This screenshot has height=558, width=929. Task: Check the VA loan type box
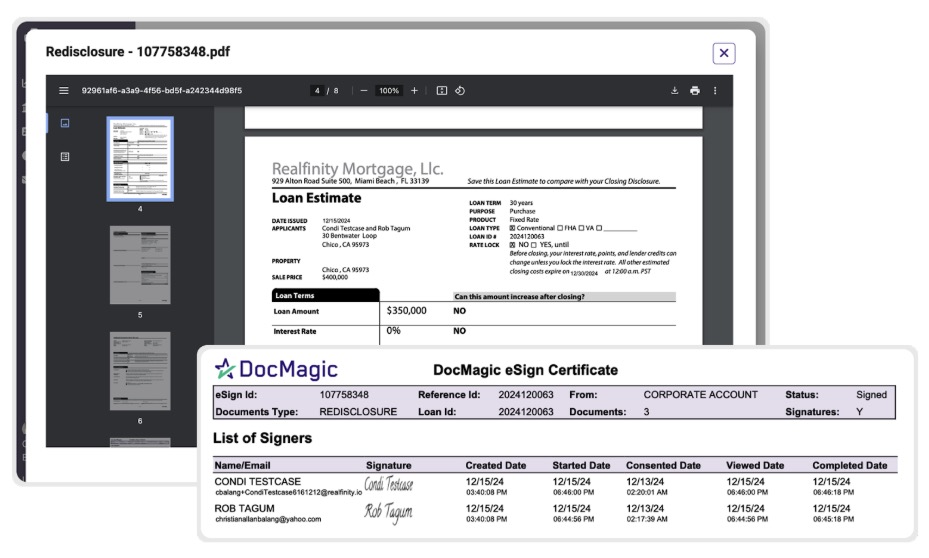581,228
